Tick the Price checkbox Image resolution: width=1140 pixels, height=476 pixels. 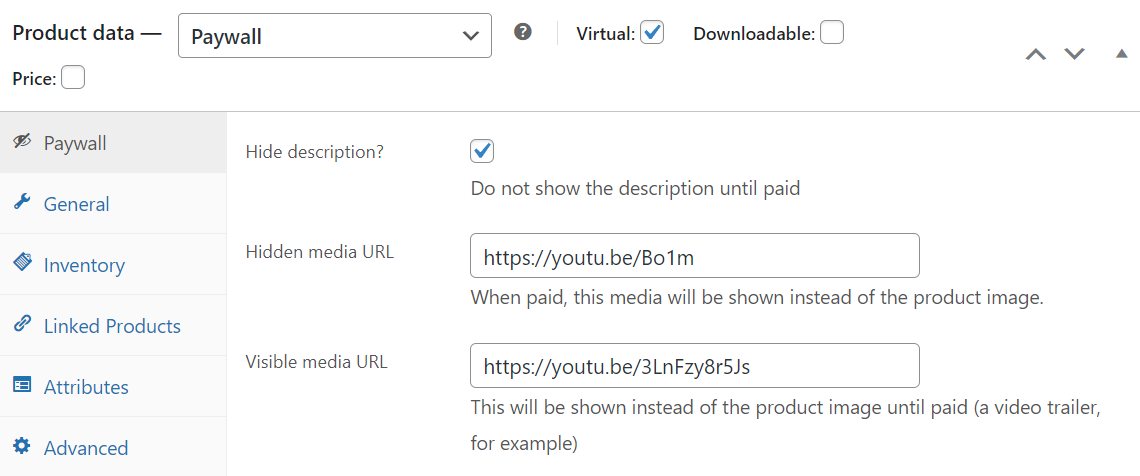[x=73, y=77]
